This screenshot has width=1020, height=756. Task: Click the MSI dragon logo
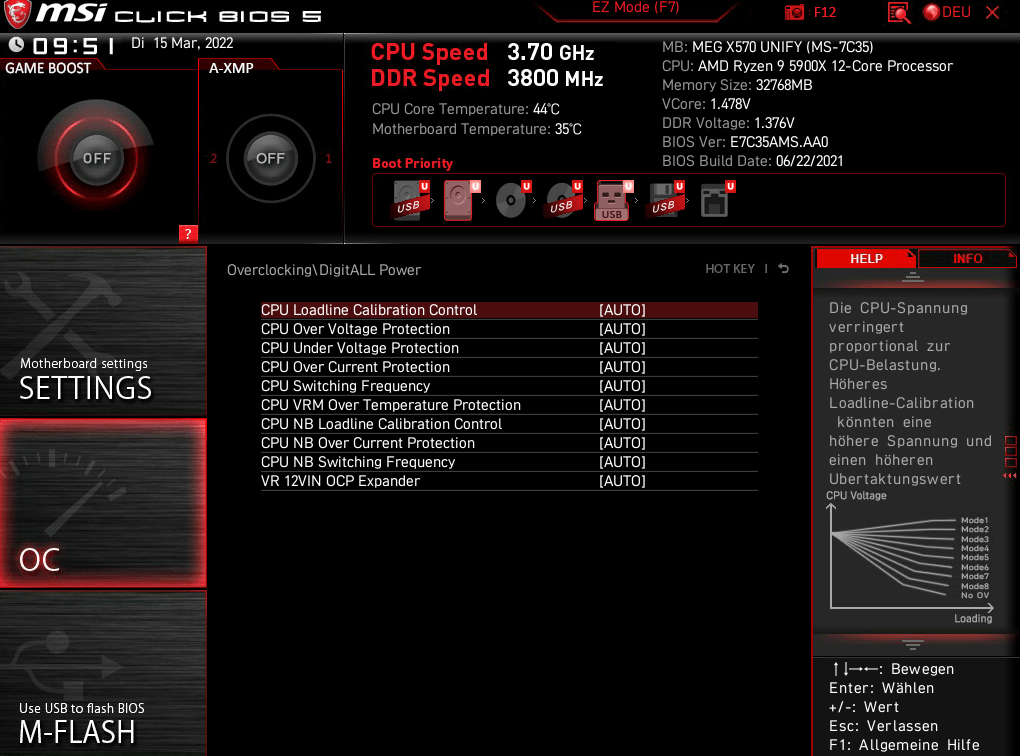click(18, 13)
